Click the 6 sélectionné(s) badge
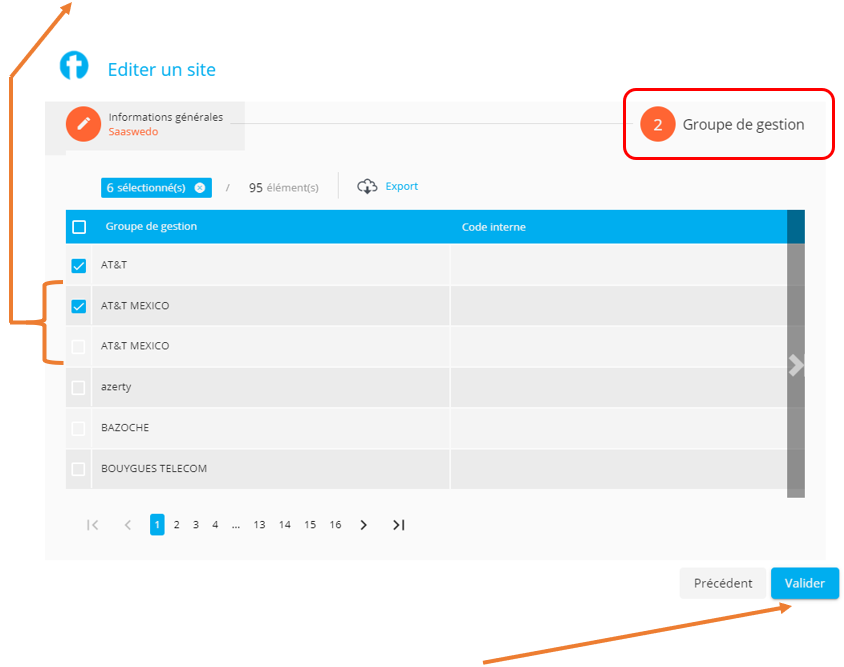844x667 pixels. [156, 188]
